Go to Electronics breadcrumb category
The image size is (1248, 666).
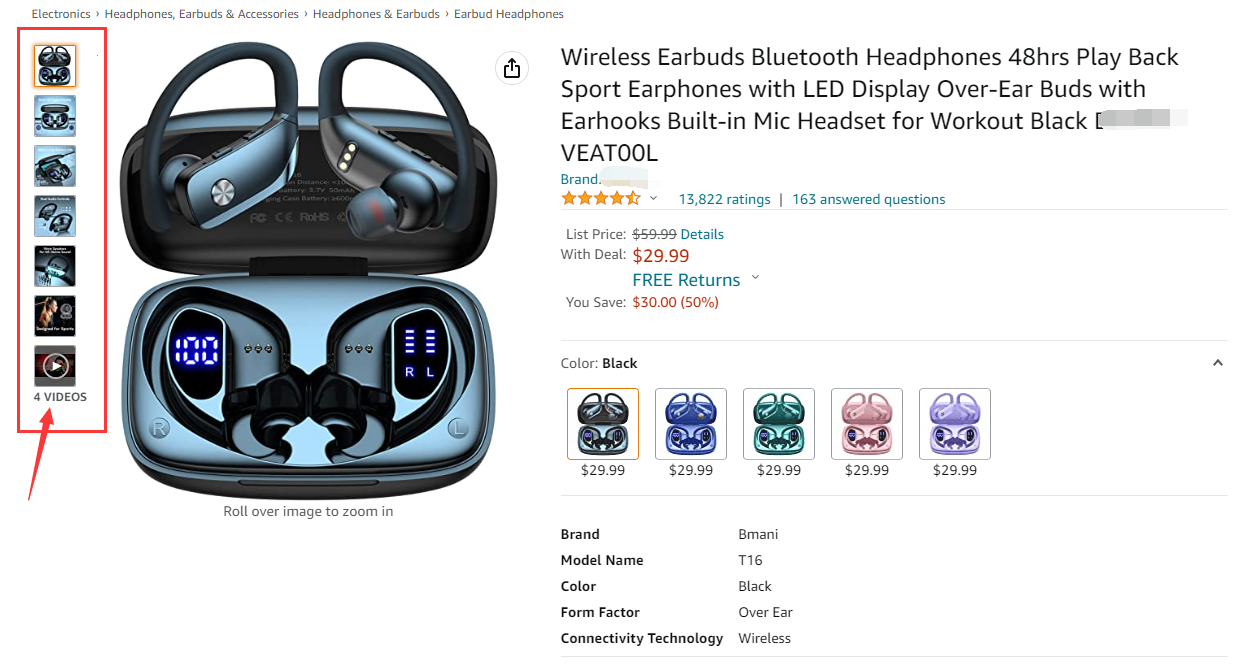(x=61, y=14)
